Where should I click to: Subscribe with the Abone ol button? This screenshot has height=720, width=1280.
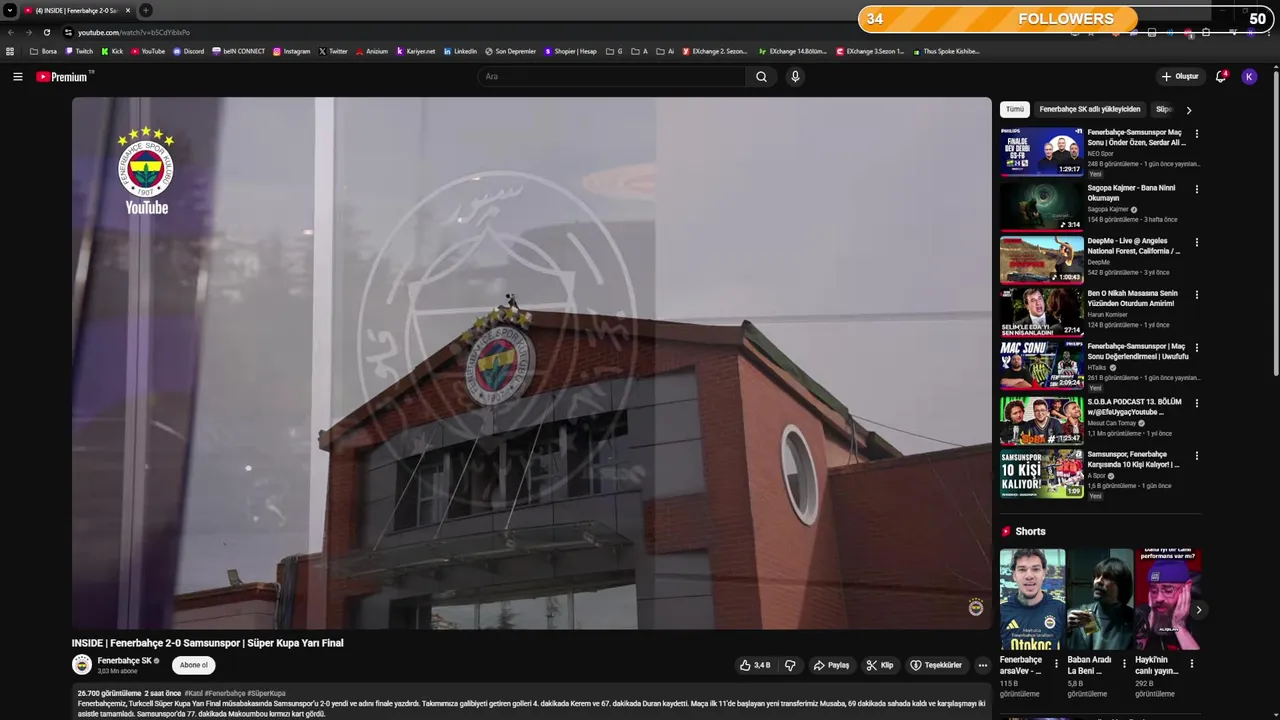point(193,665)
